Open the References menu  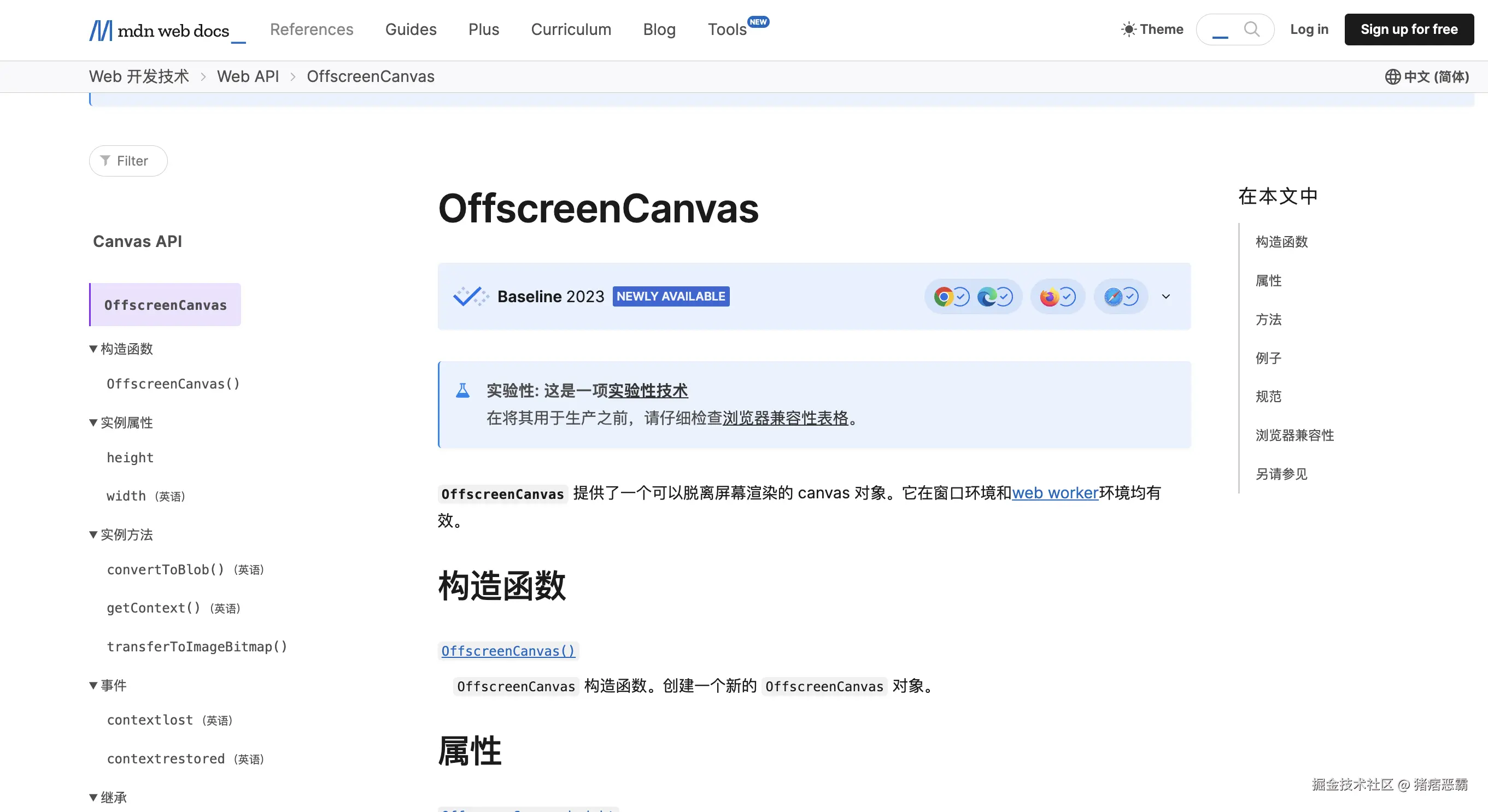click(x=312, y=30)
